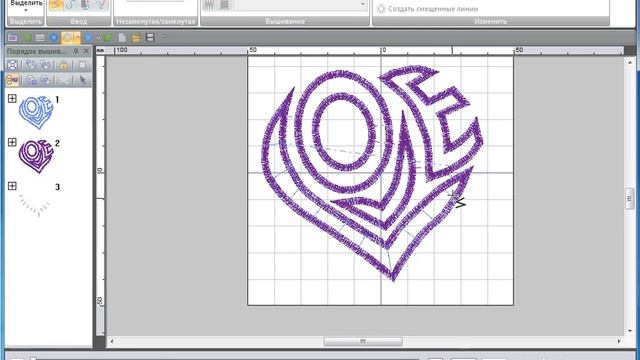Click the horizontal scrollbar right arrow
This screenshot has width=640, height=360.
(x=619, y=341)
